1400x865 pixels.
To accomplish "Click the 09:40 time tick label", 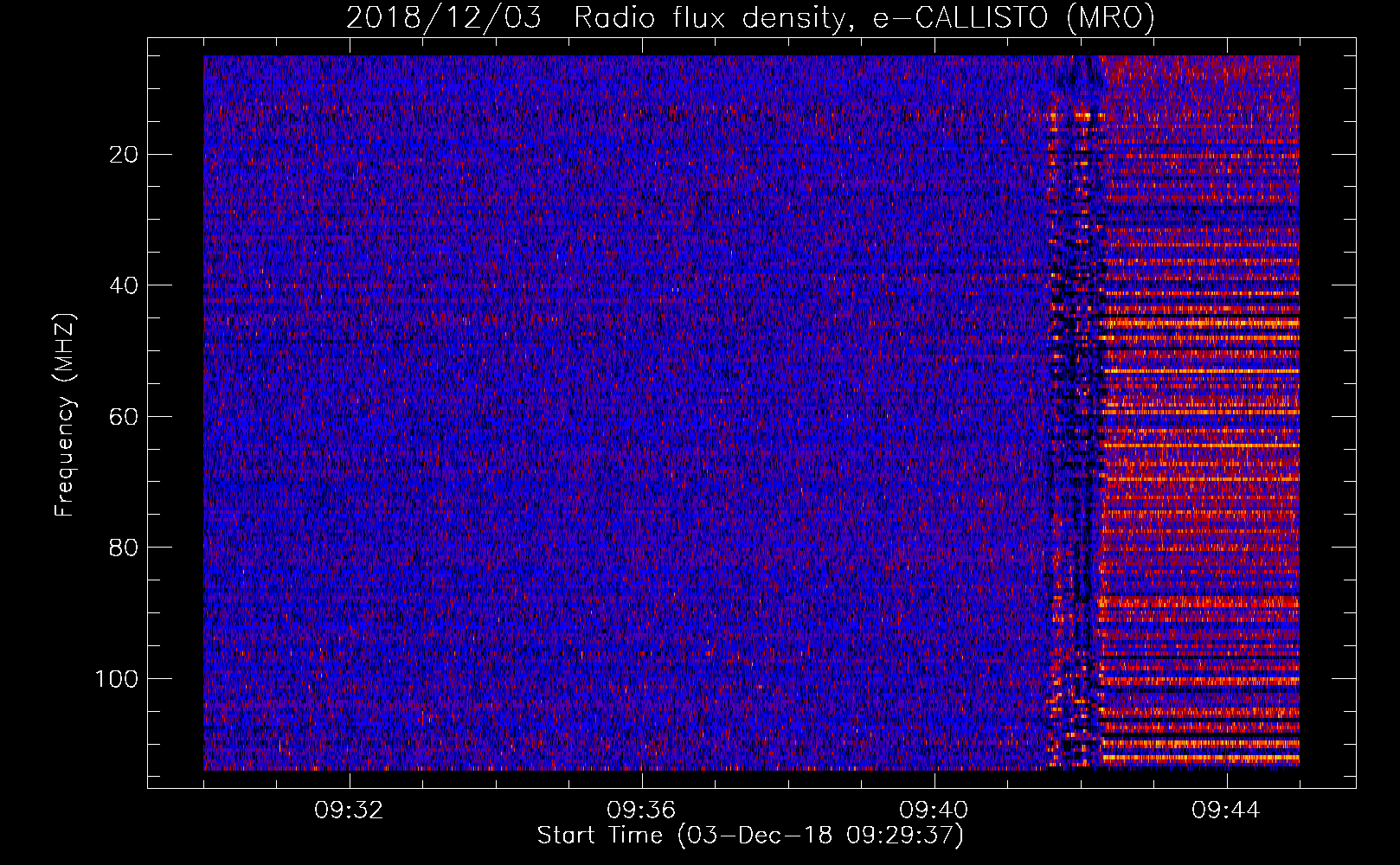I will 934,811.
